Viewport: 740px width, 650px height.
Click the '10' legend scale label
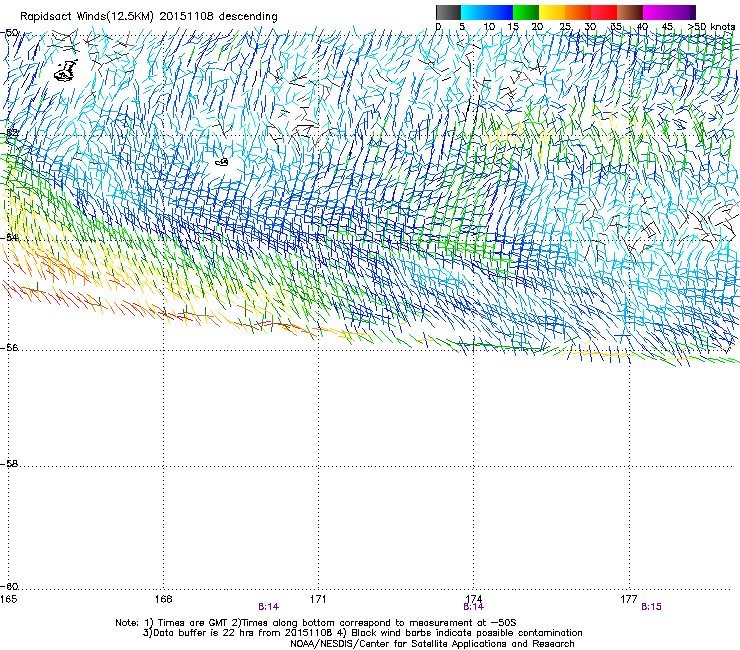point(489,27)
